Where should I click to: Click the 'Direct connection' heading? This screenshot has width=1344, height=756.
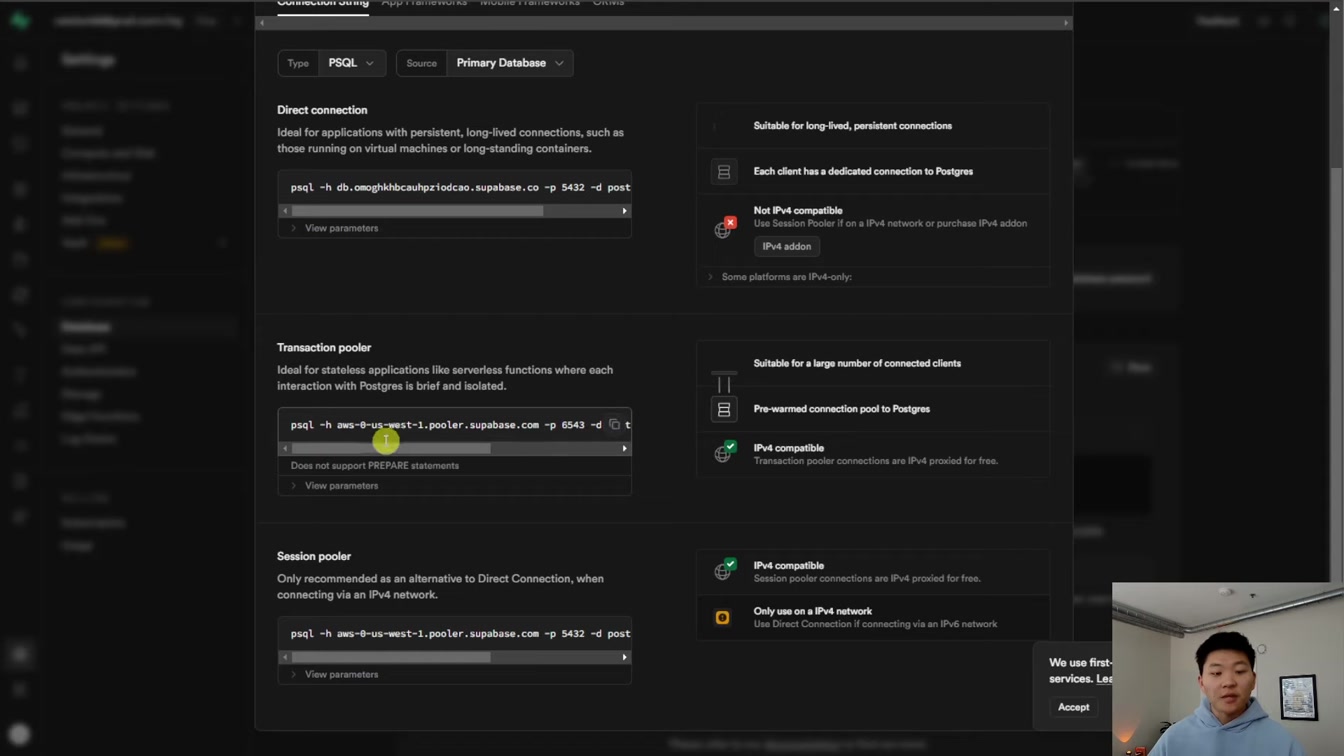click(x=322, y=110)
